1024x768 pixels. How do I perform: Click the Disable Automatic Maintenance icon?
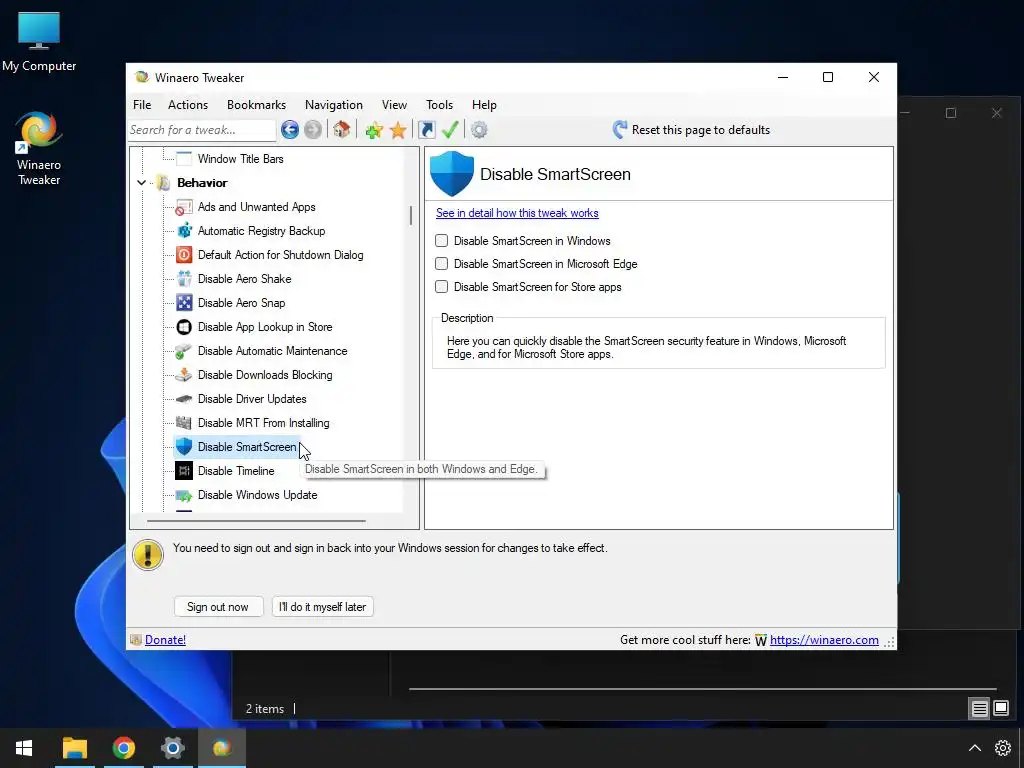coord(184,351)
